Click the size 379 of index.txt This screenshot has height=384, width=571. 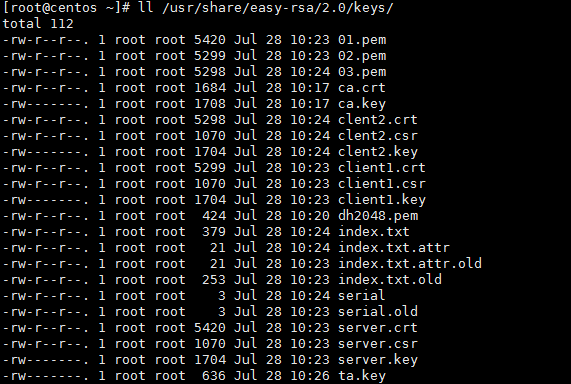[x=214, y=232]
